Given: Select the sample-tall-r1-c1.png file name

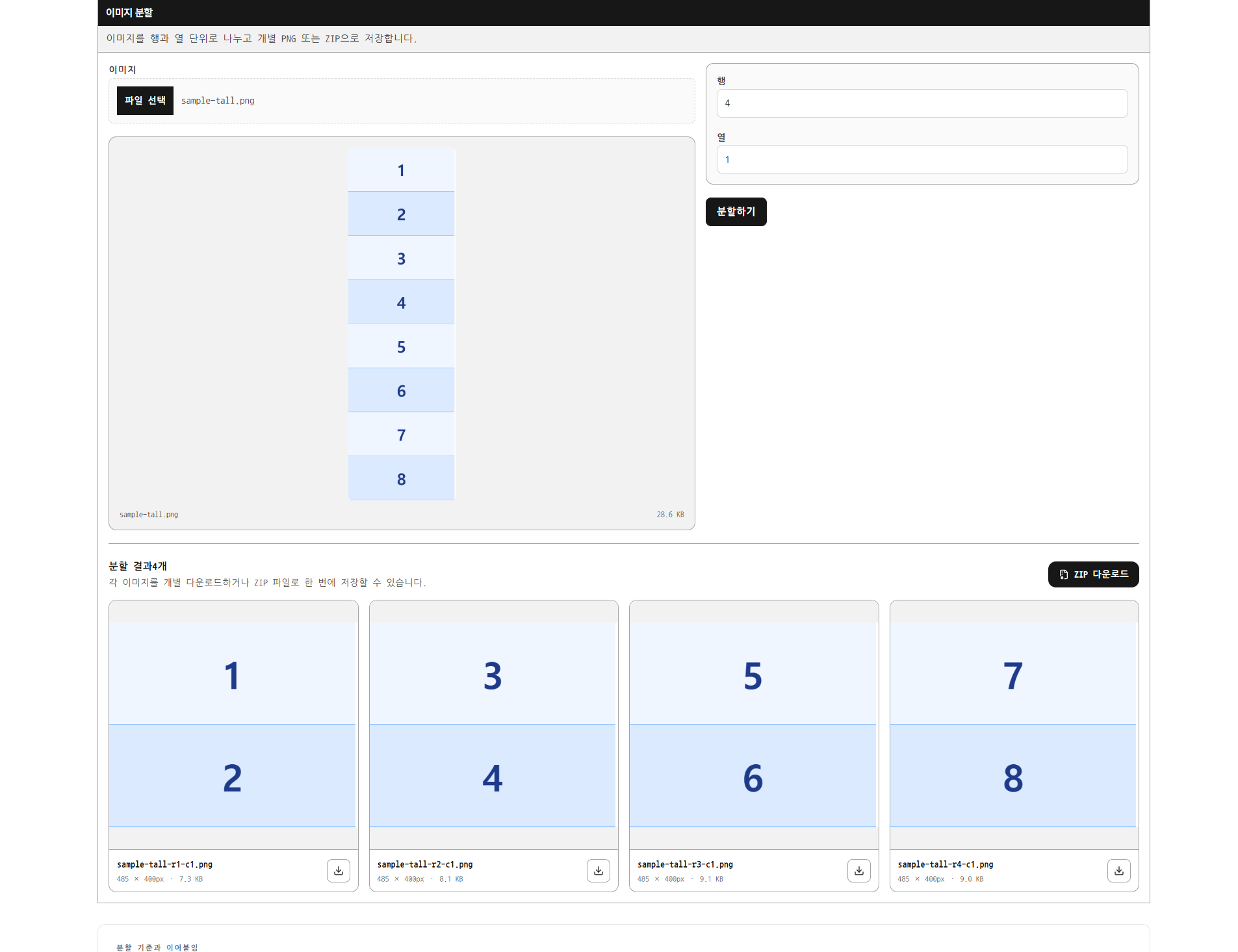Looking at the screenshot, I should click(x=164, y=864).
